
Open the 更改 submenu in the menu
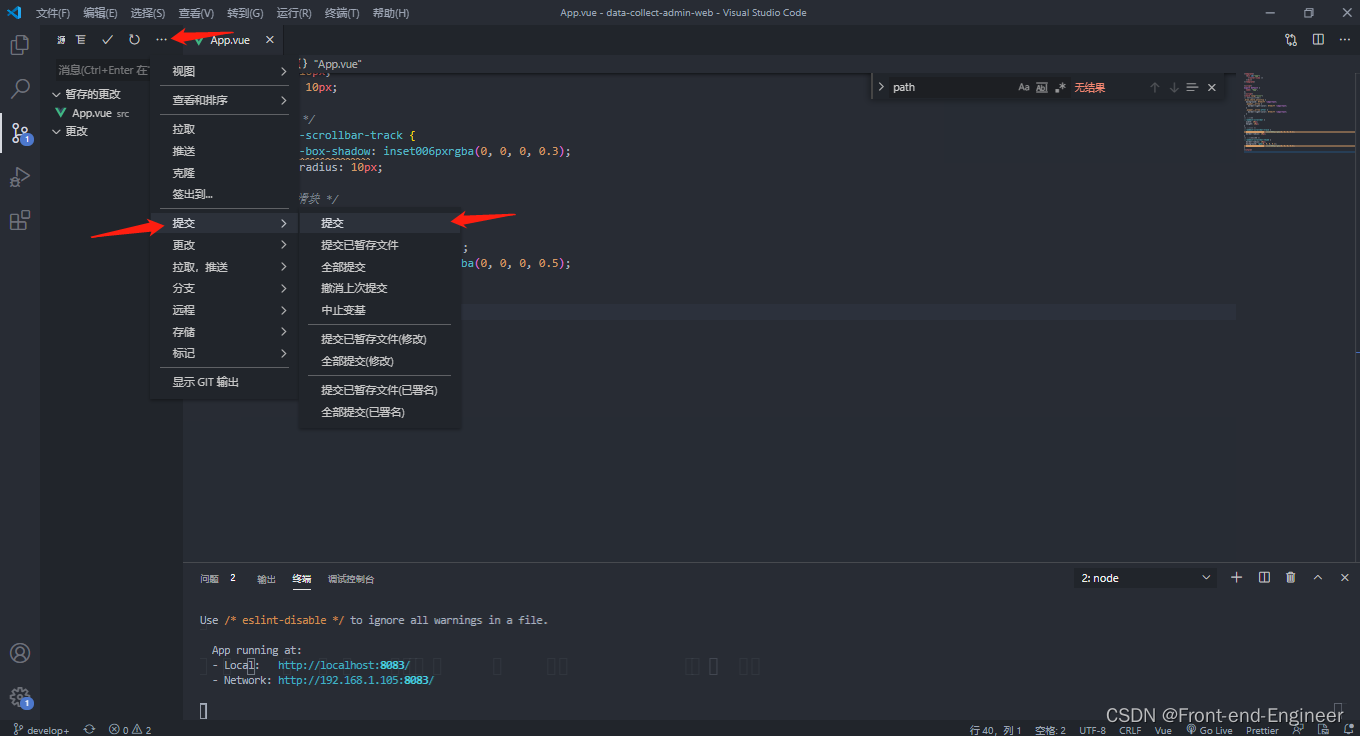224,245
